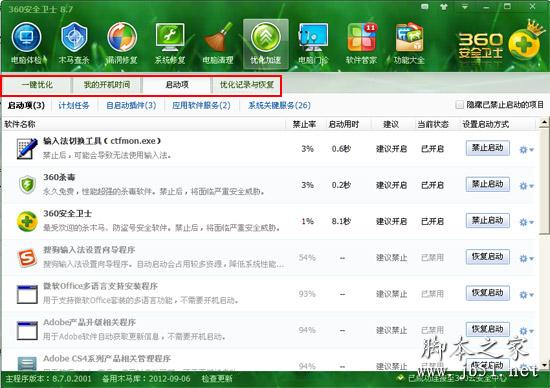The width and height of the screenshot is (550, 388).
Task: Click the startup list vertical scrollbar thumb
Action: [544, 181]
